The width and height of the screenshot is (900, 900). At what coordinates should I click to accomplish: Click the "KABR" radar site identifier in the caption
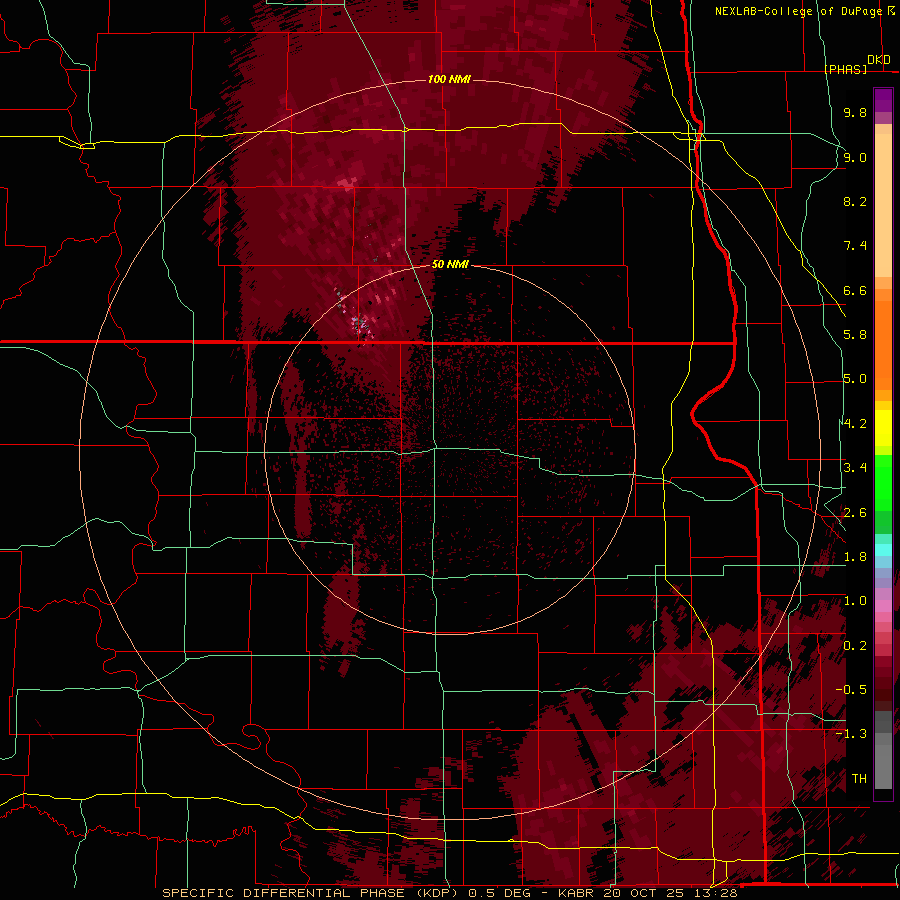coord(577,893)
